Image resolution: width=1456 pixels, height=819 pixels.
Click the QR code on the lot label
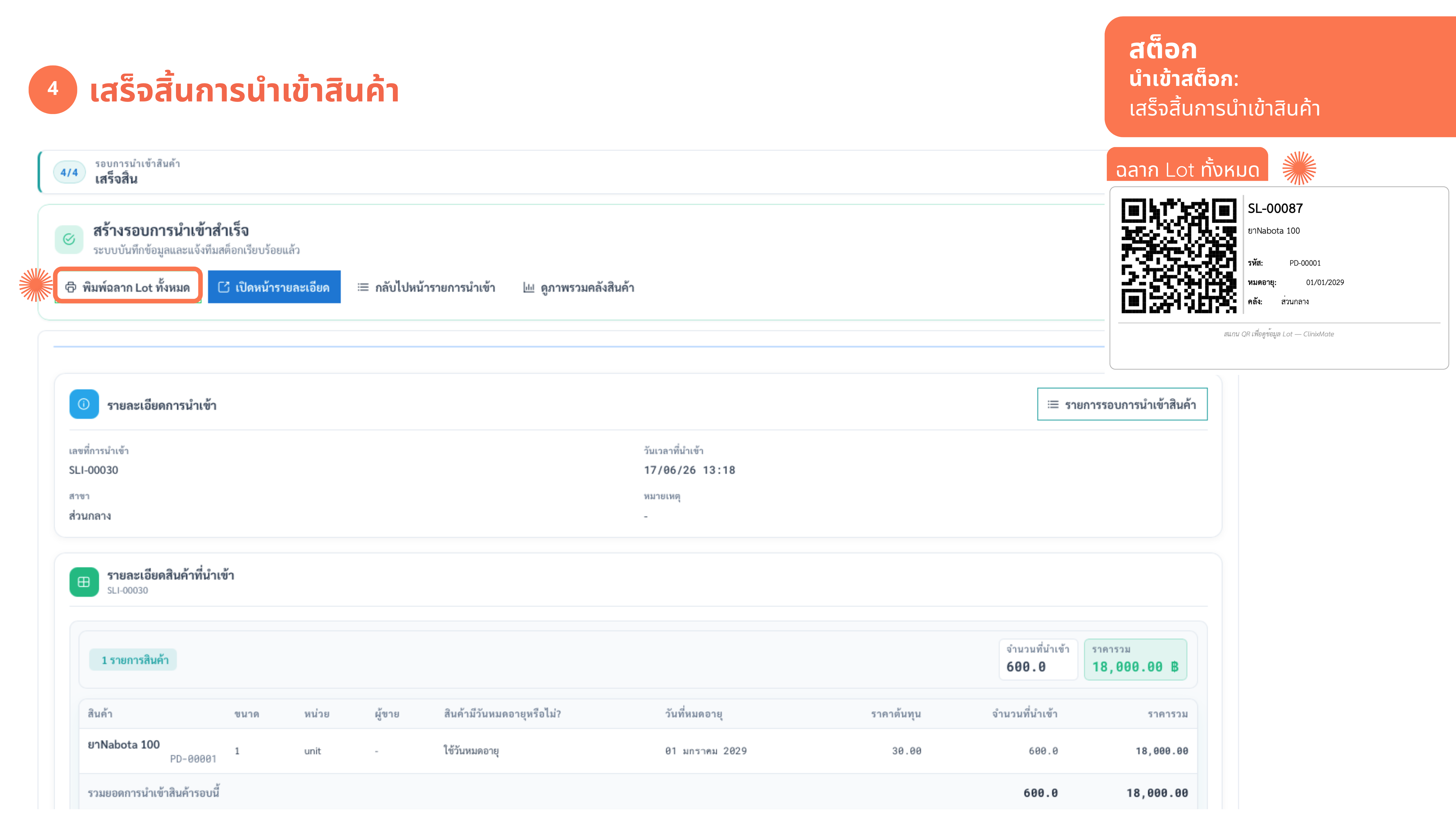click(1179, 256)
